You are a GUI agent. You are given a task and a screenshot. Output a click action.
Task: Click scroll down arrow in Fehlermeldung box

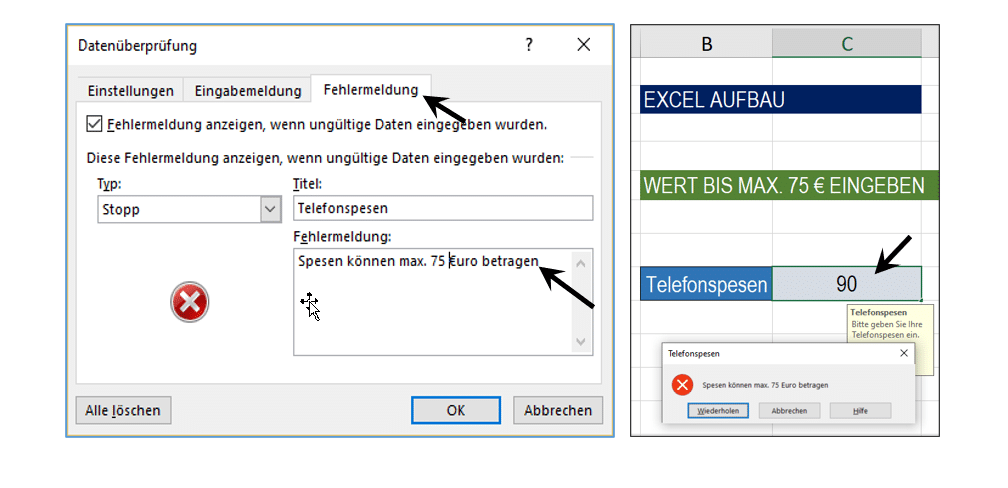click(581, 341)
